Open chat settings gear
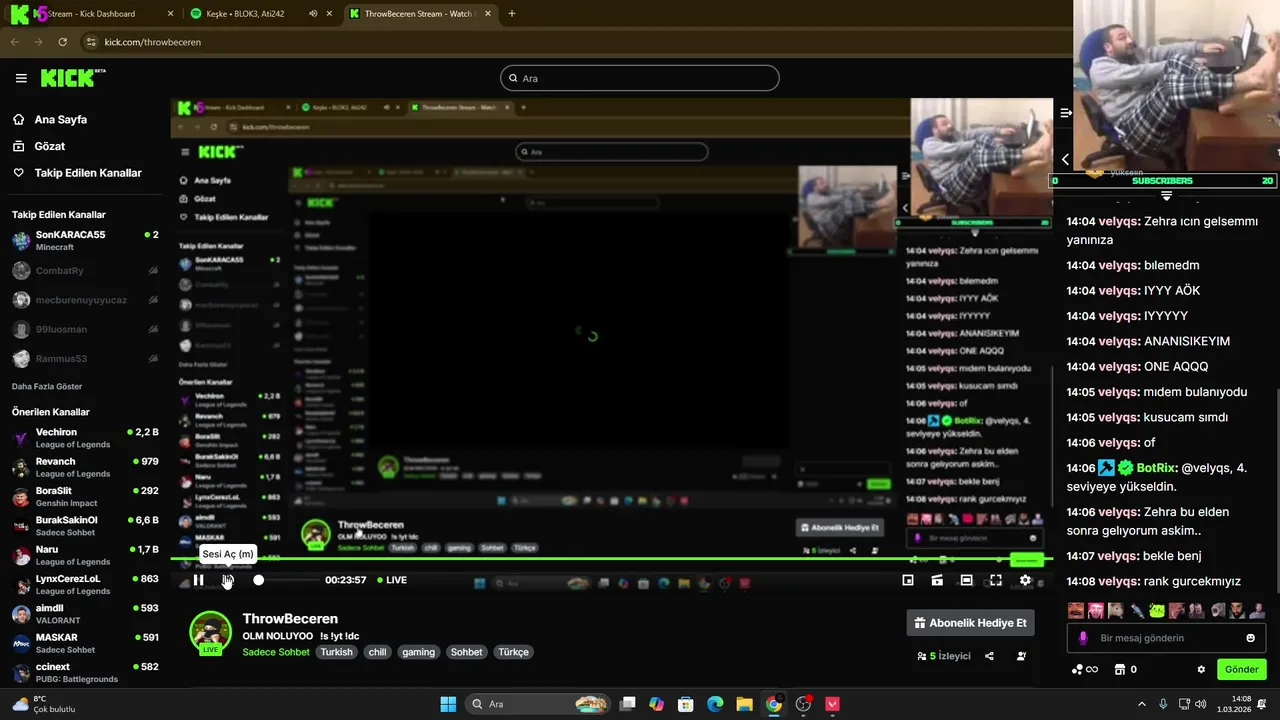The width and height of the screenshot is (1280, 720). pyautogui.click(x=1201, y=669)
